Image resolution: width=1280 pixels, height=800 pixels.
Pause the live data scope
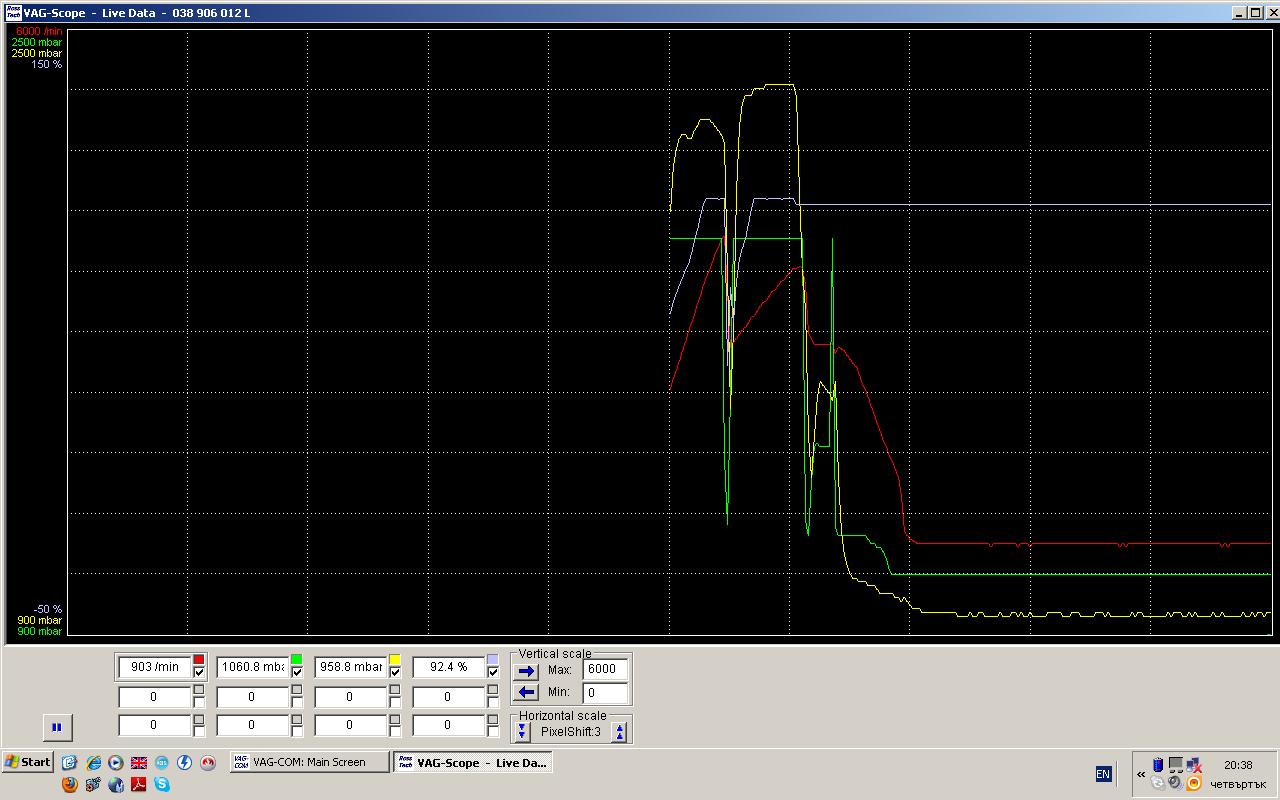[56, 727]
